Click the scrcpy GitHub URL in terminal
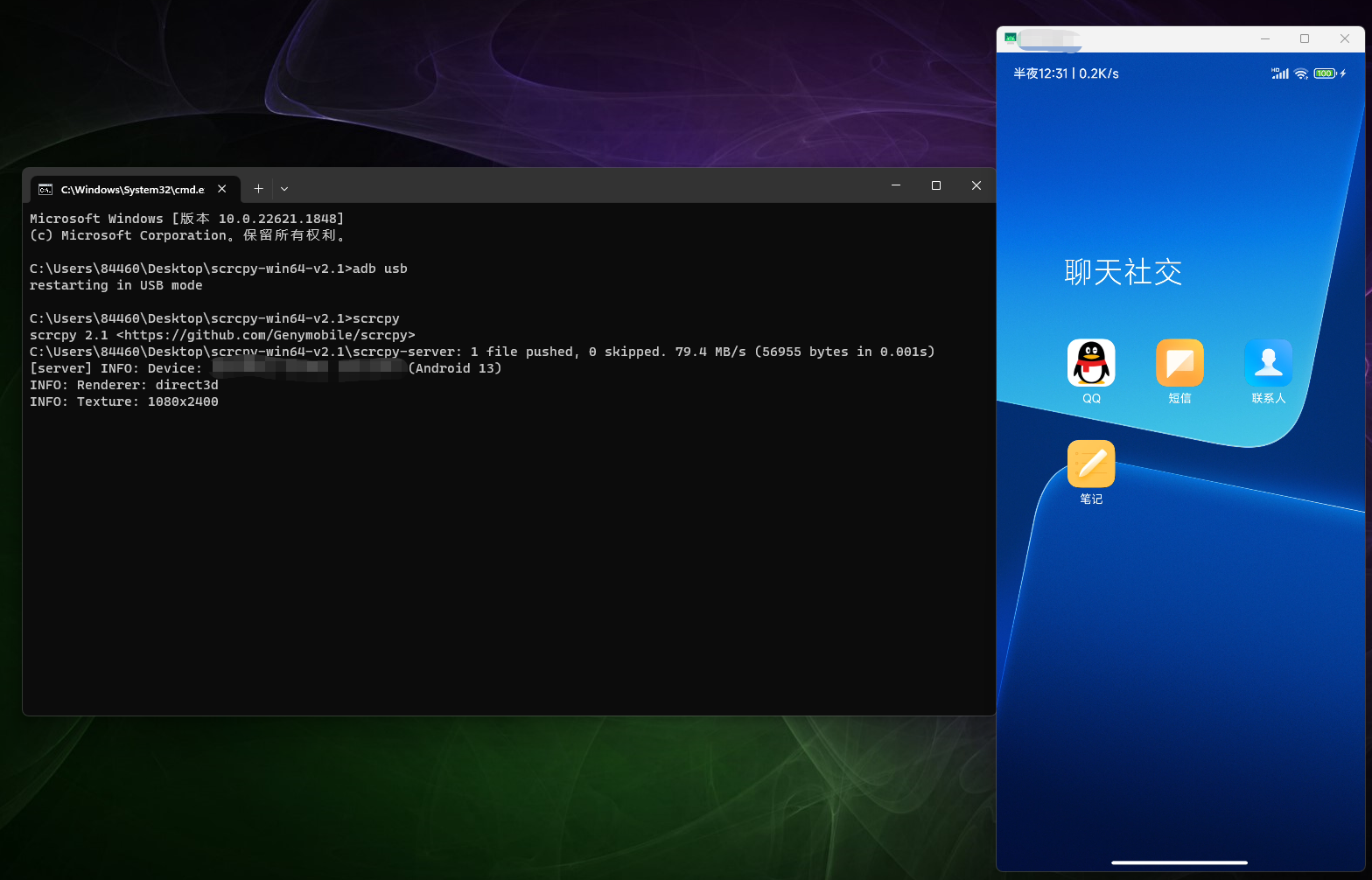 point(266,335)
